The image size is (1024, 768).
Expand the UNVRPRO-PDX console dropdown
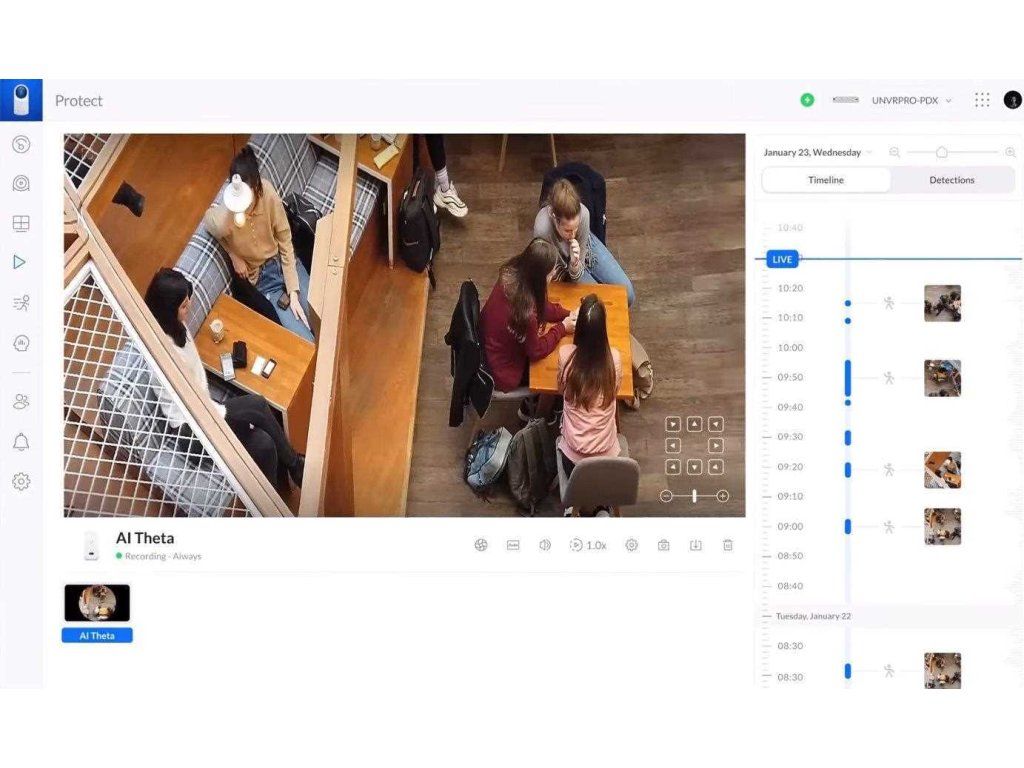point(912,100)
